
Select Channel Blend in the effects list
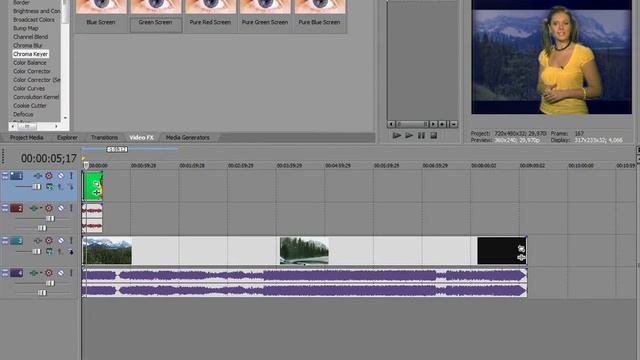(x=31, y=37)
